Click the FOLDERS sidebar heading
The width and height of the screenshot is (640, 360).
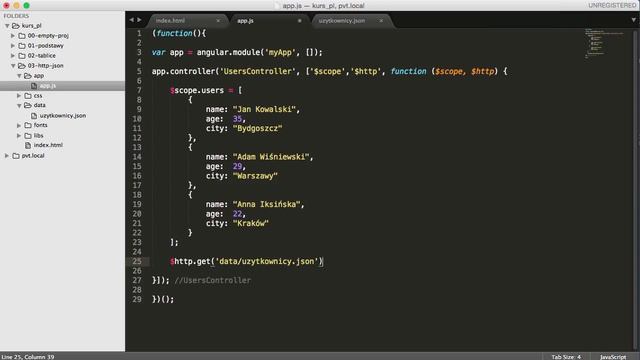tap(16, 16)
